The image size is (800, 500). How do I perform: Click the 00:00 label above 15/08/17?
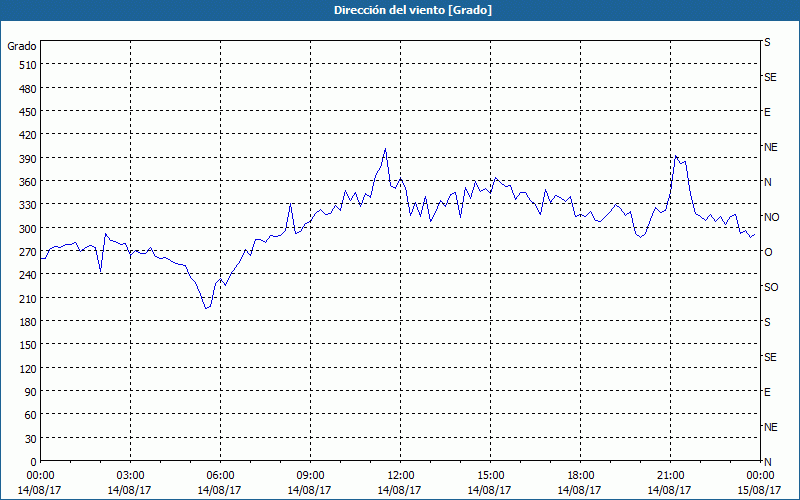point(760,476)
